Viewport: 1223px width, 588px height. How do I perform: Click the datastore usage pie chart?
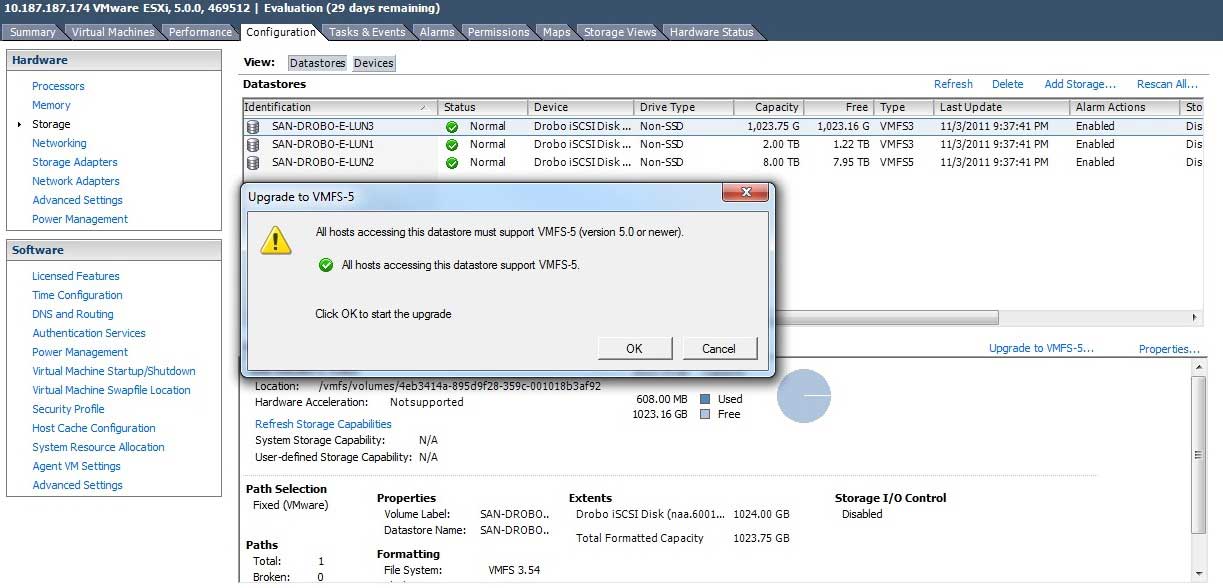click(804, 396)
